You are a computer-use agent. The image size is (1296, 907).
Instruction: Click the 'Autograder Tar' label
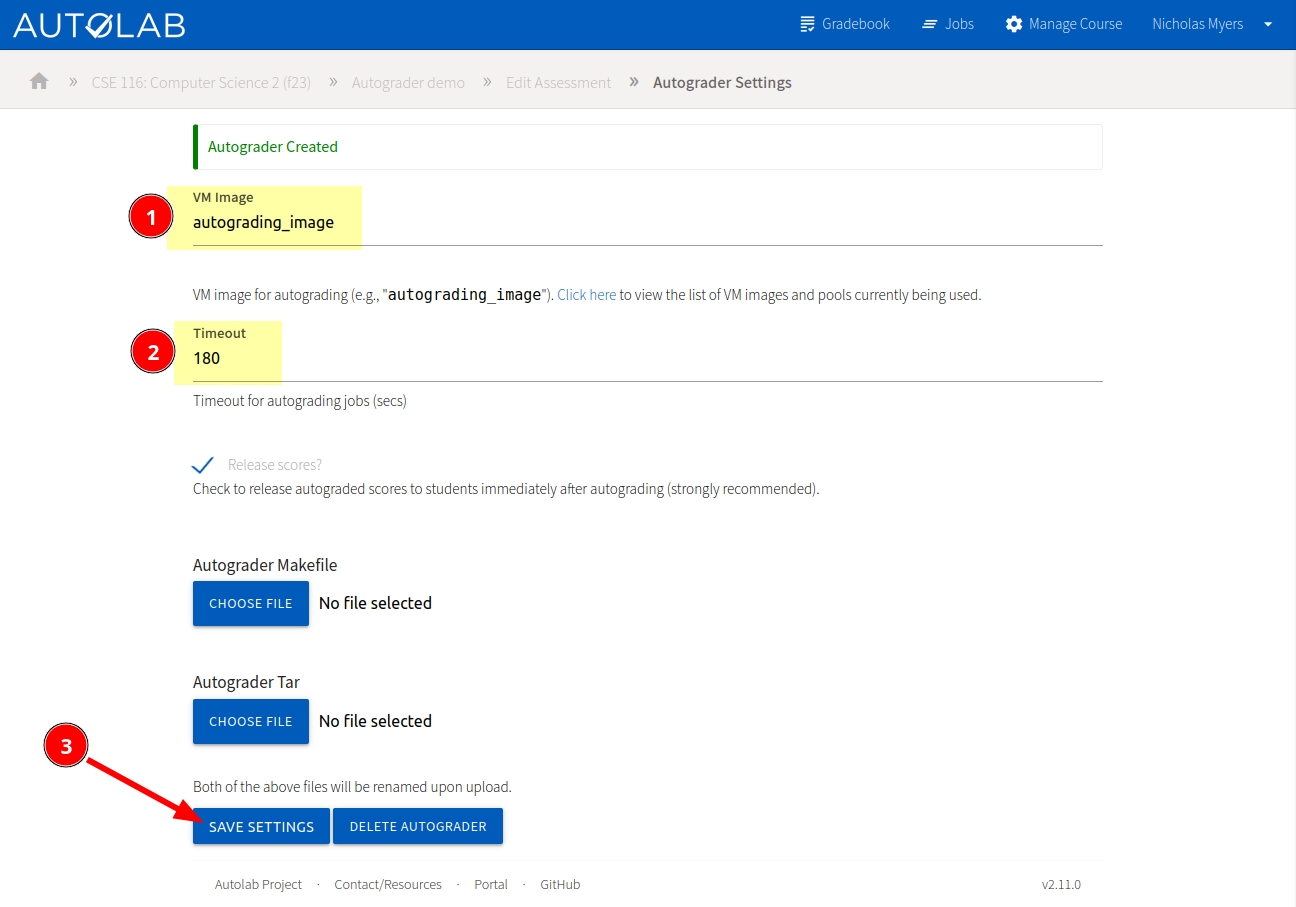pos(246,682)
